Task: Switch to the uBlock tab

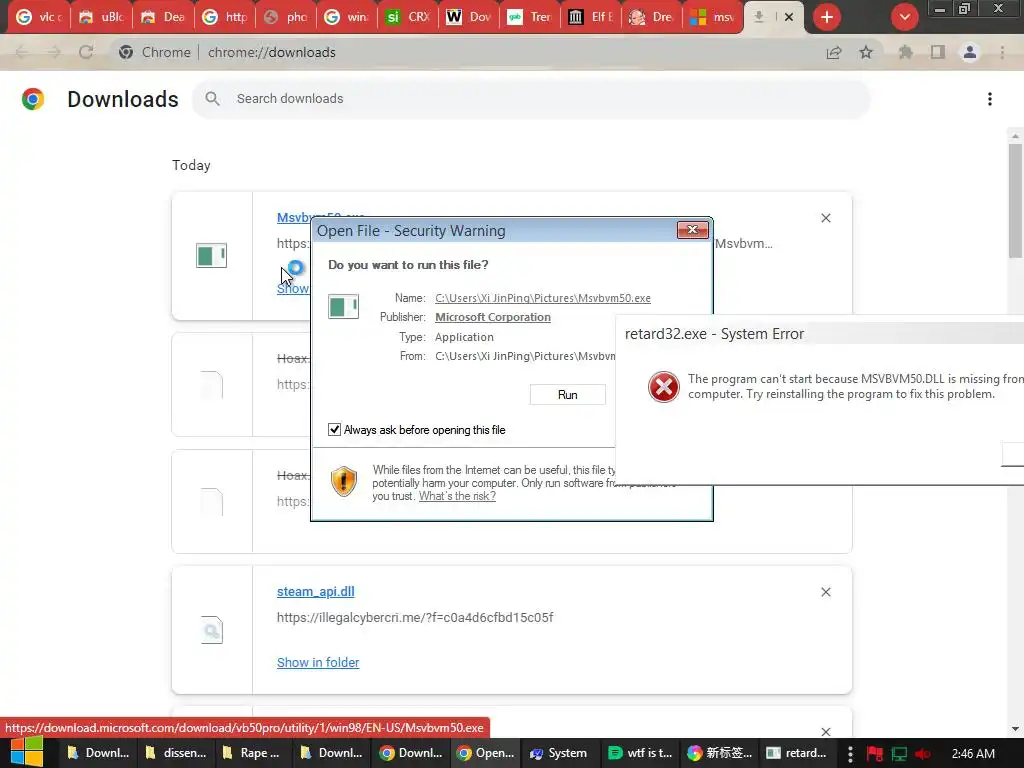Action: tap(101, 17)
